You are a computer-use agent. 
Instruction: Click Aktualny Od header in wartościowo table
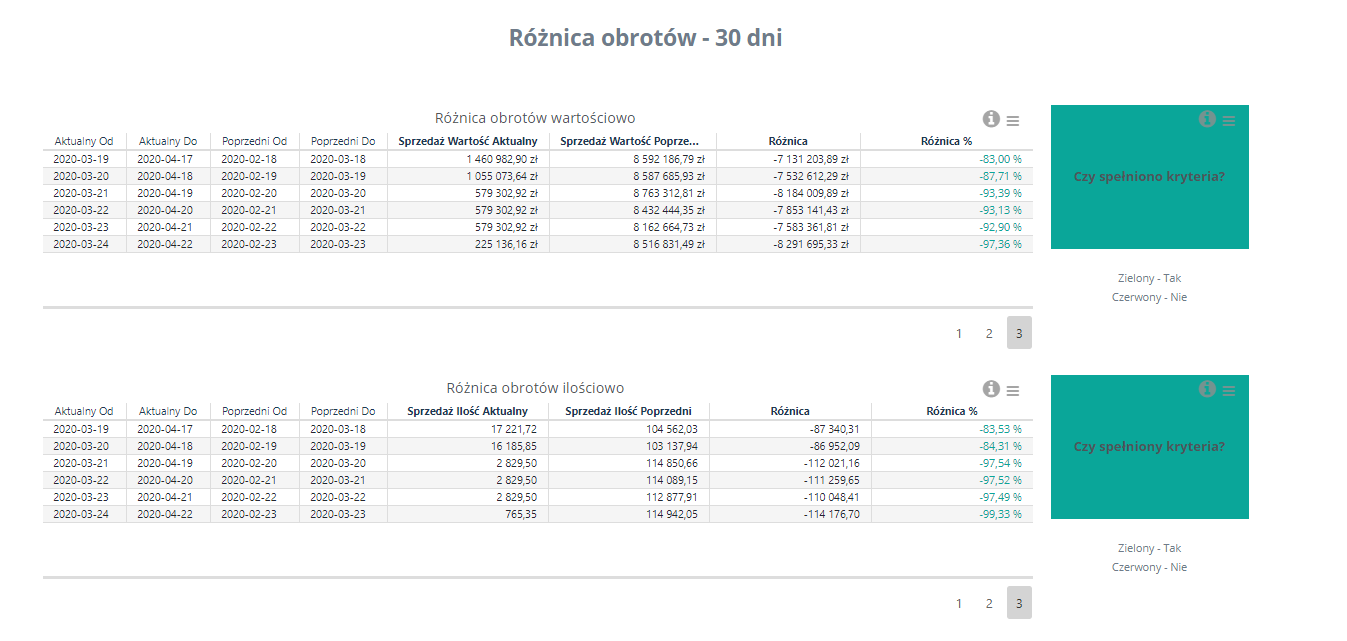[x=84, y=141]
